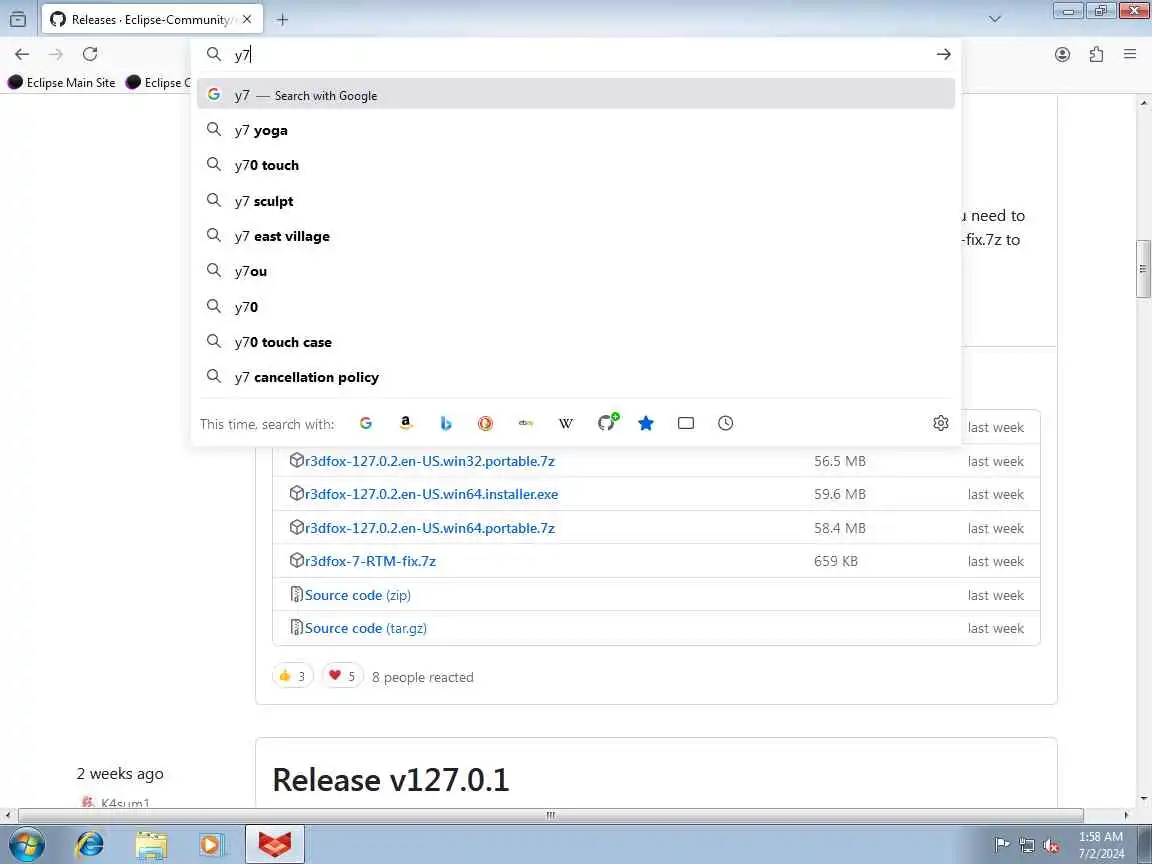Search this time with DuckDuckGo icon
The image size is (1152, 864).
pos(485,423)
